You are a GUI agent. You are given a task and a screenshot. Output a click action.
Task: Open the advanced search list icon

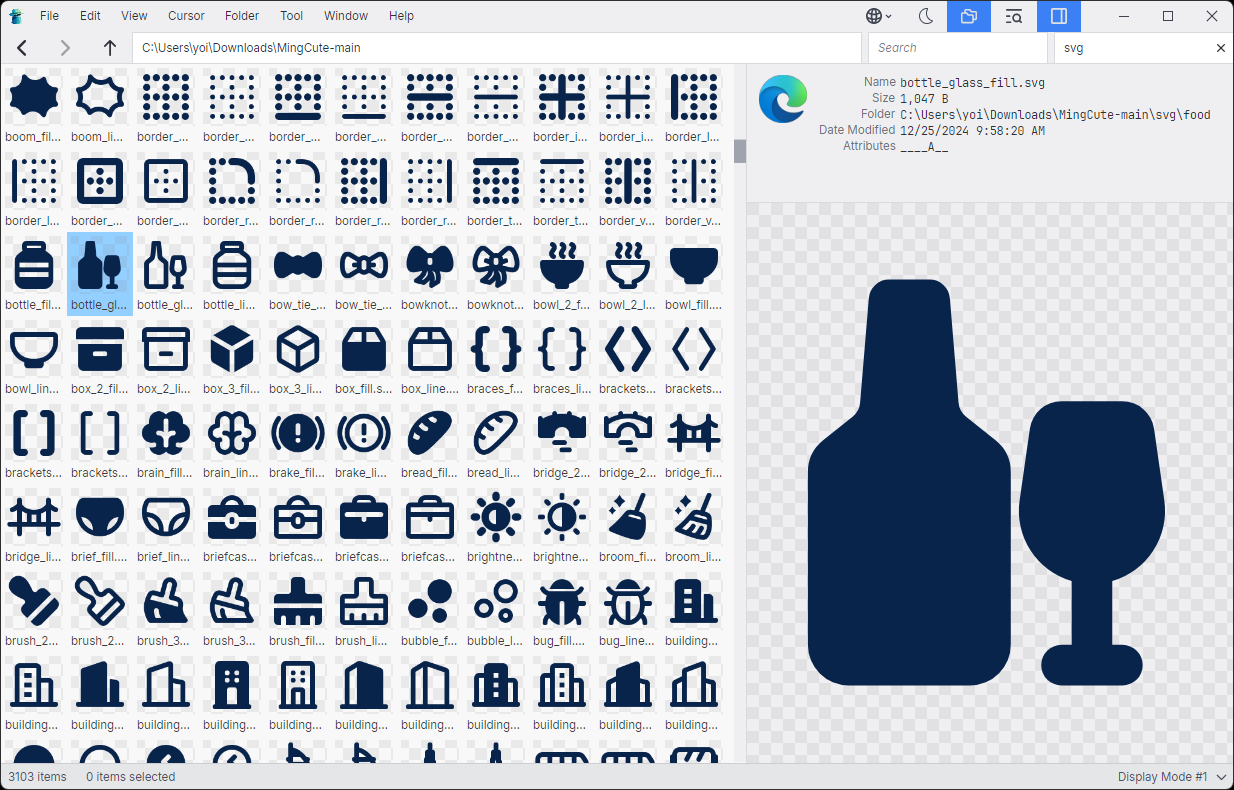(1014, 16)
